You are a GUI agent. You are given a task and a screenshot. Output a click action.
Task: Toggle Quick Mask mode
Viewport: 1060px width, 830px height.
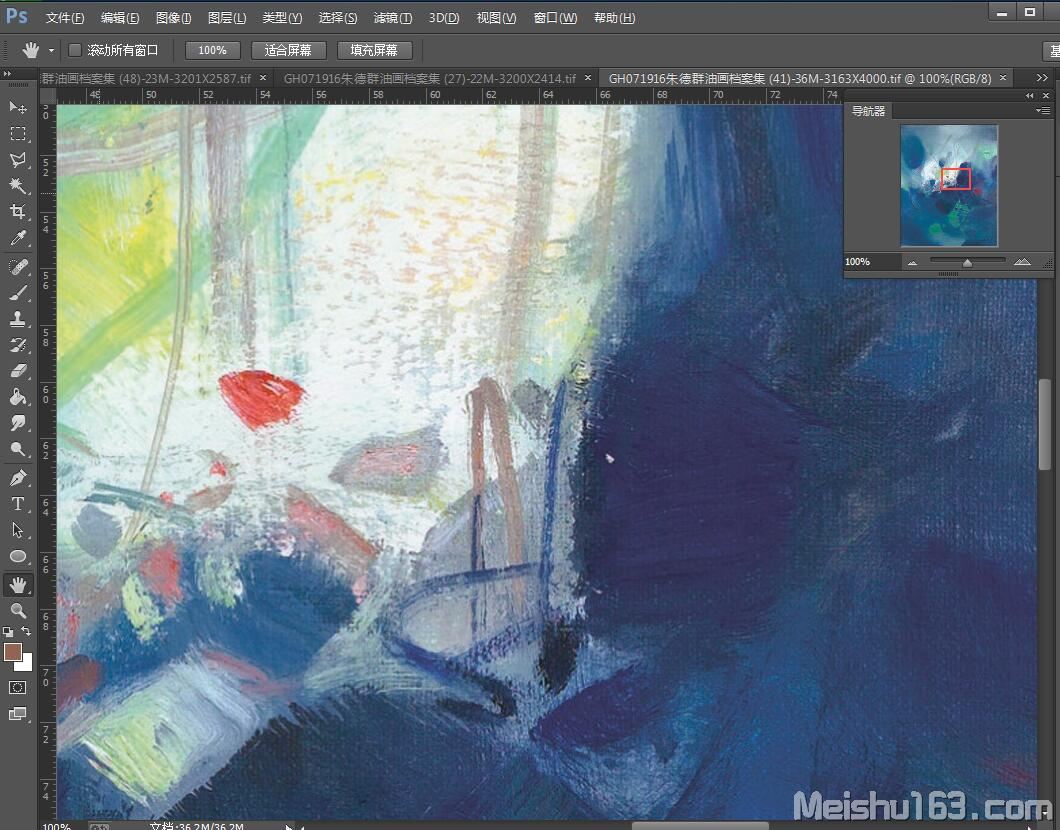click(x=18, y=687)
